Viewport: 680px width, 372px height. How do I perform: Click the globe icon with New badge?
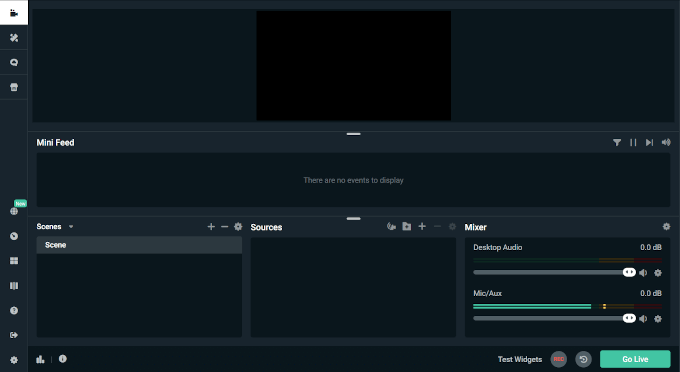pyautogui.click(x=14, y=211)
